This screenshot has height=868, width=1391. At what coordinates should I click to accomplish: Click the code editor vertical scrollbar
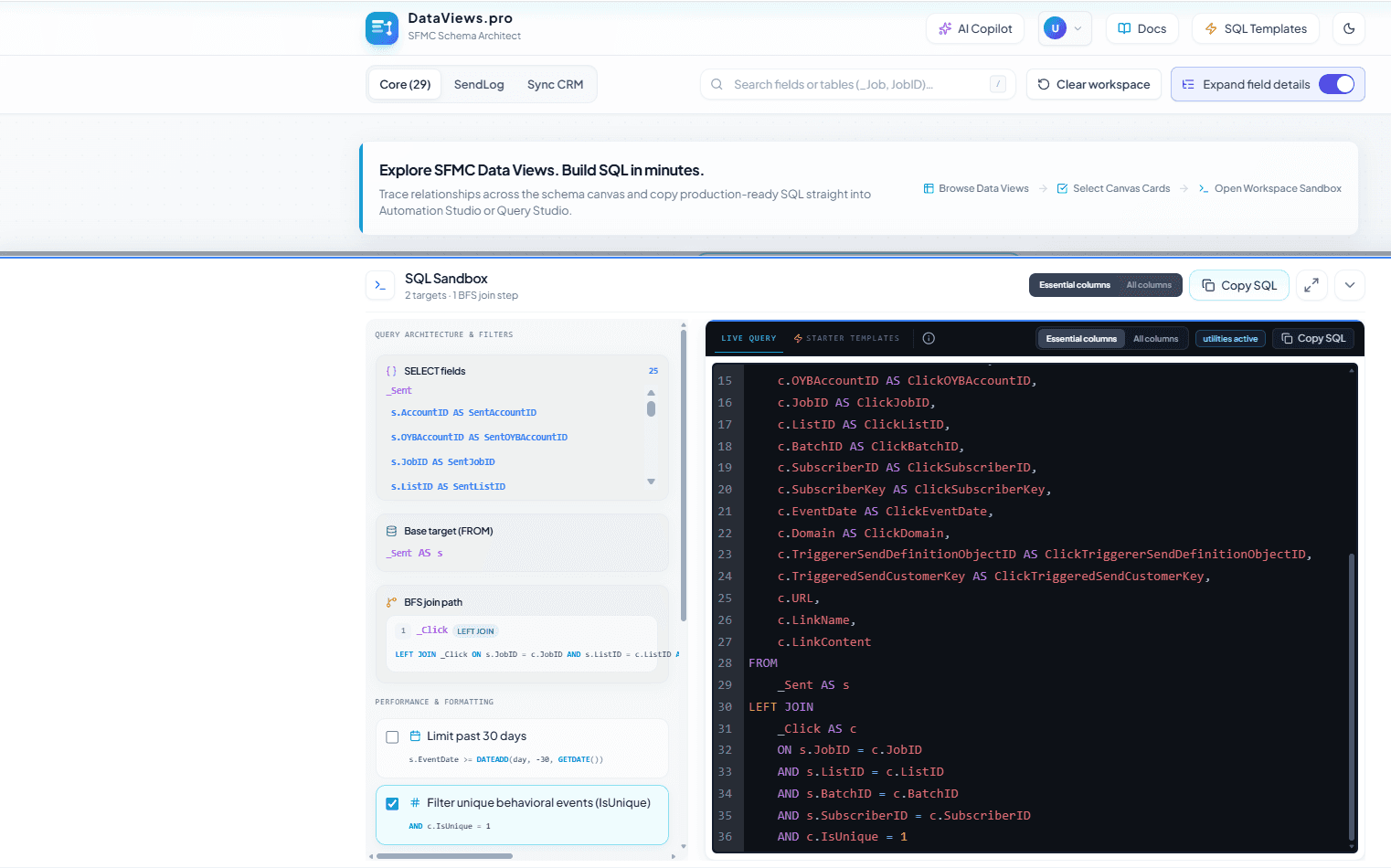[x=1352, y=696]
